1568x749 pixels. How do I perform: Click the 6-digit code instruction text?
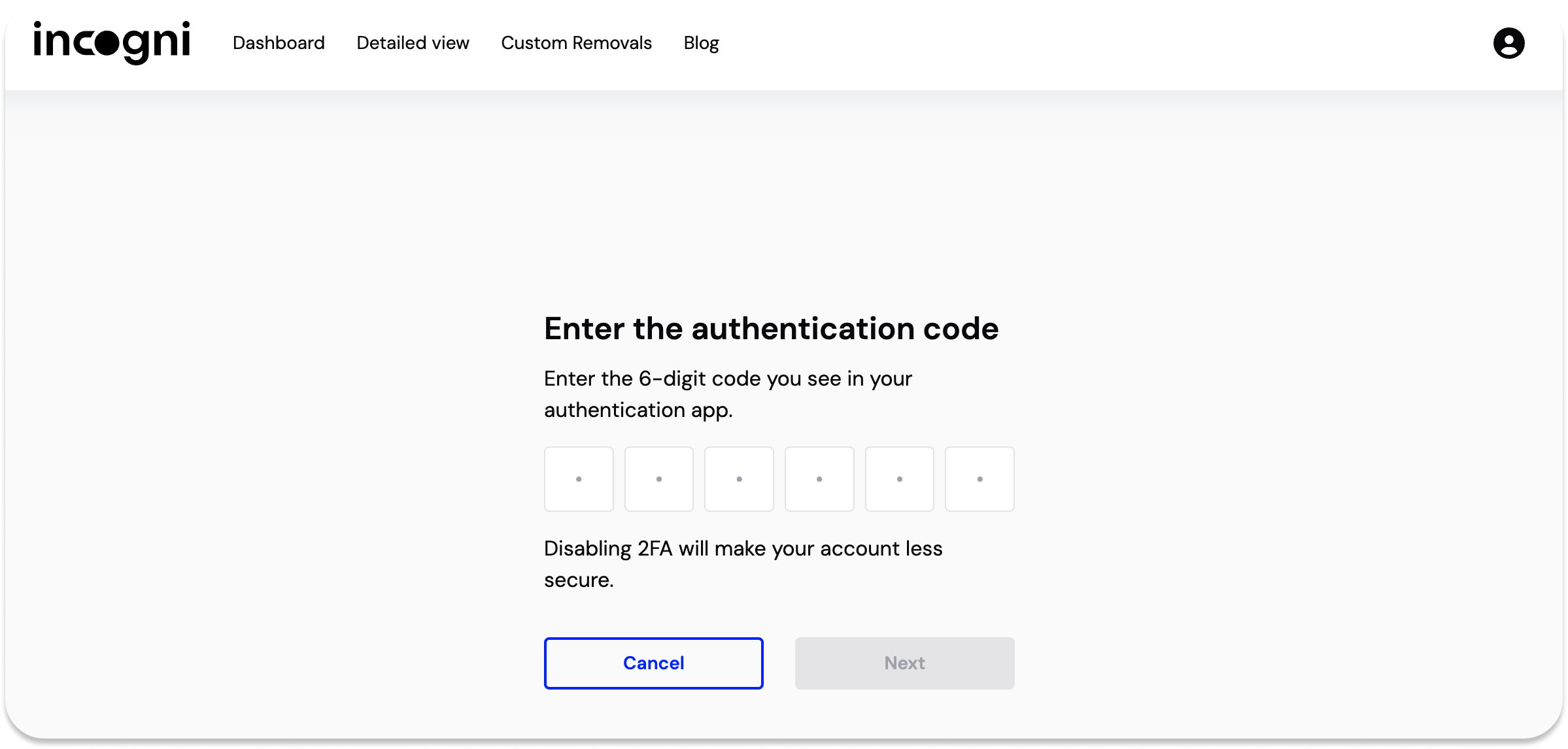coord(728,394)
